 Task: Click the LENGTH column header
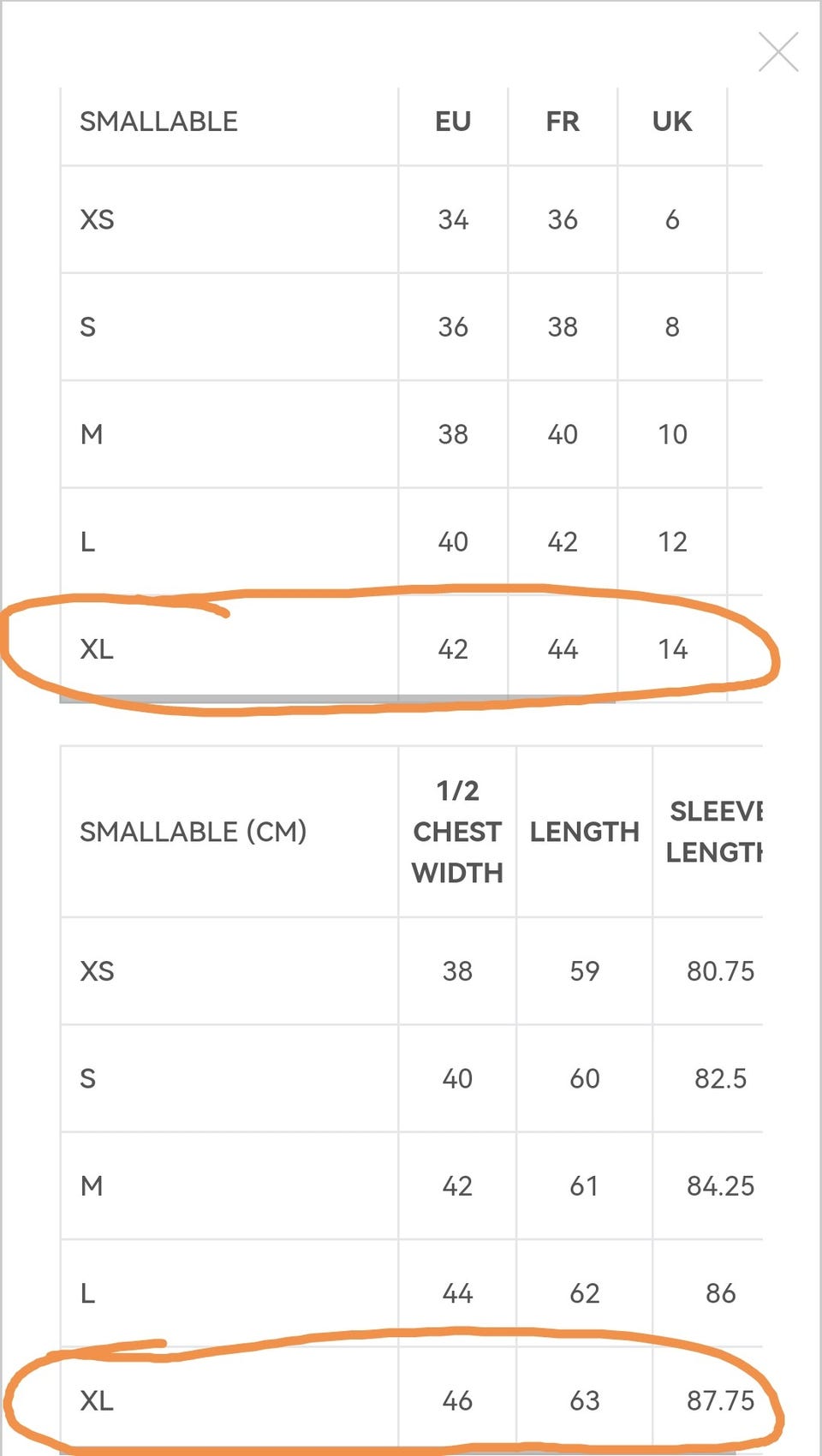click(585, 832)
